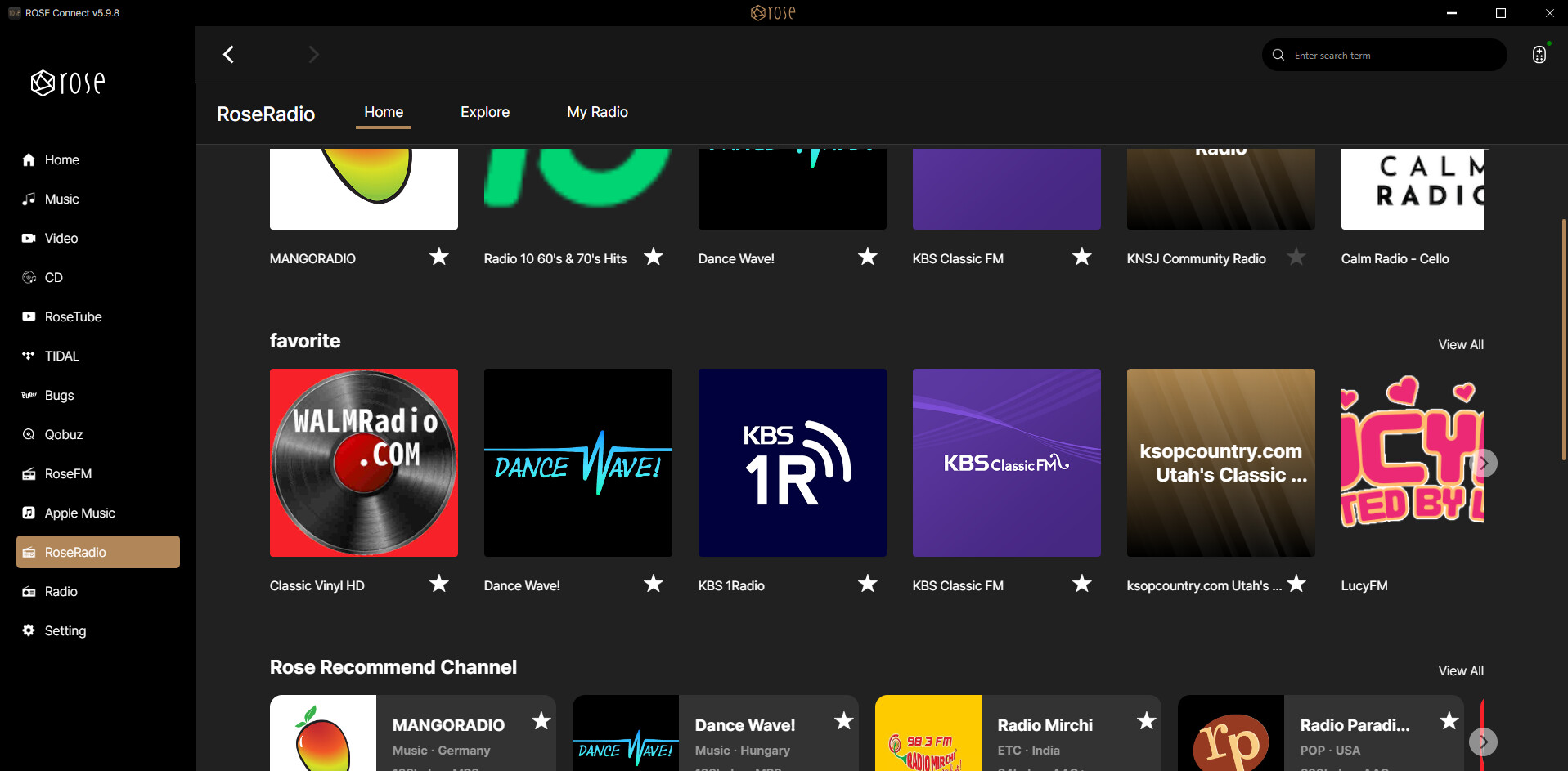Click the 'POP · USA' label

pos(1330,750)
